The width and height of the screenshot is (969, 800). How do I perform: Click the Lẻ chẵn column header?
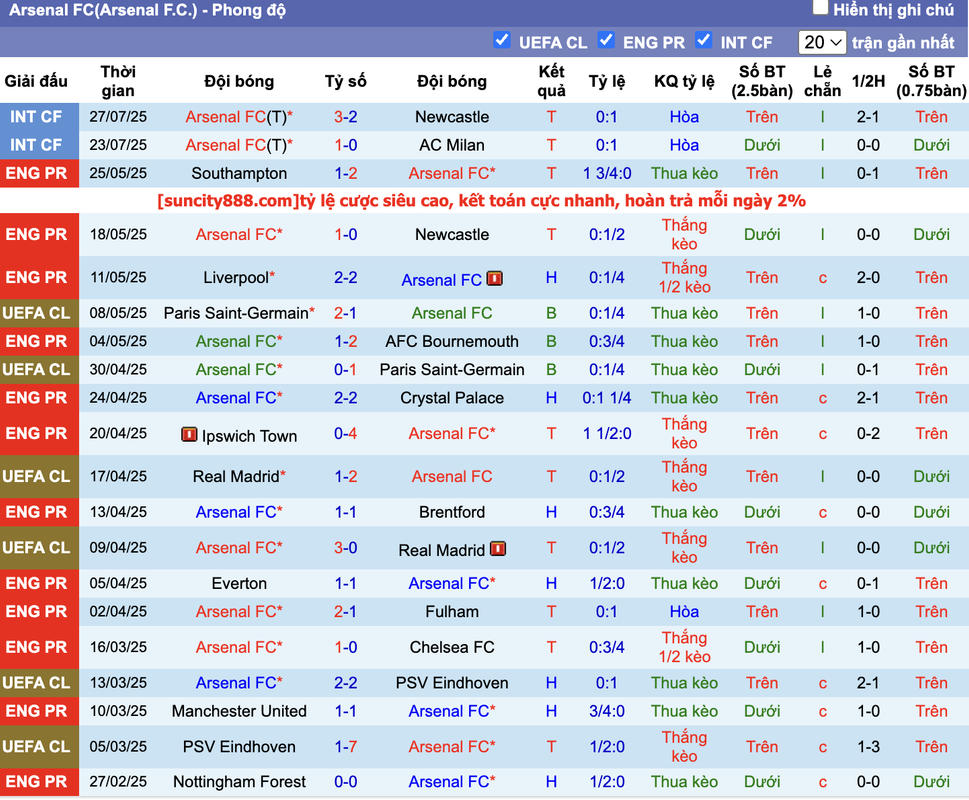point(822,81)
